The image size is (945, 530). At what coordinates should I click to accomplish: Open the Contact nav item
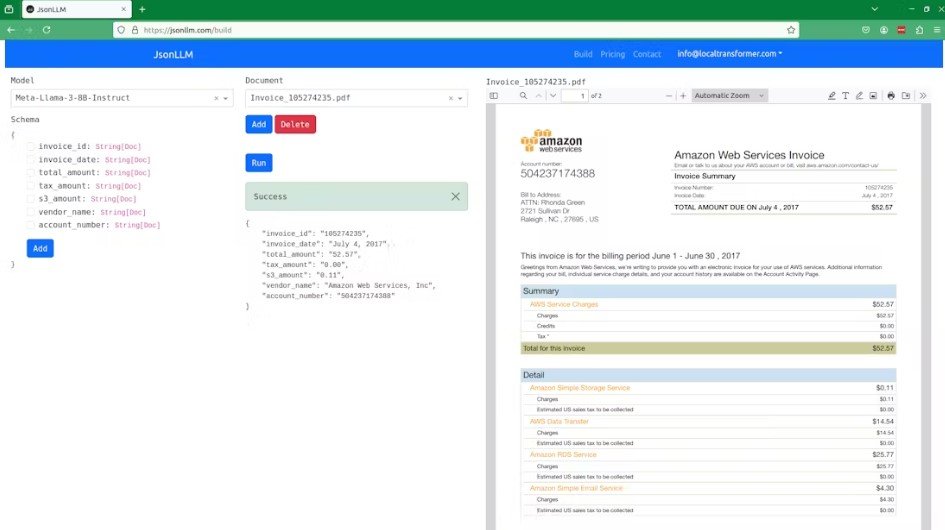click(x=647, y=54)
